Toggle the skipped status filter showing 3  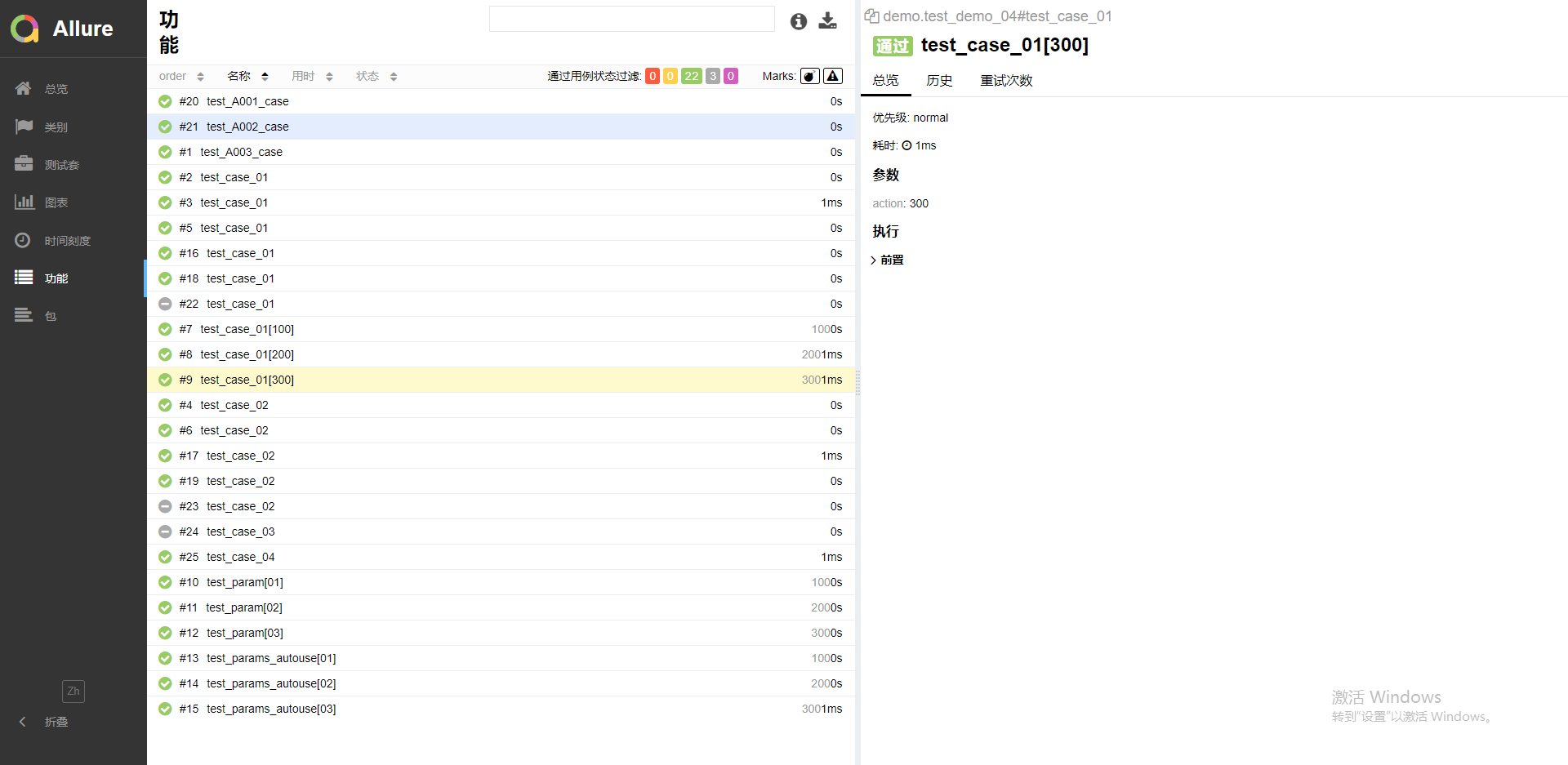tap(713, 76)
